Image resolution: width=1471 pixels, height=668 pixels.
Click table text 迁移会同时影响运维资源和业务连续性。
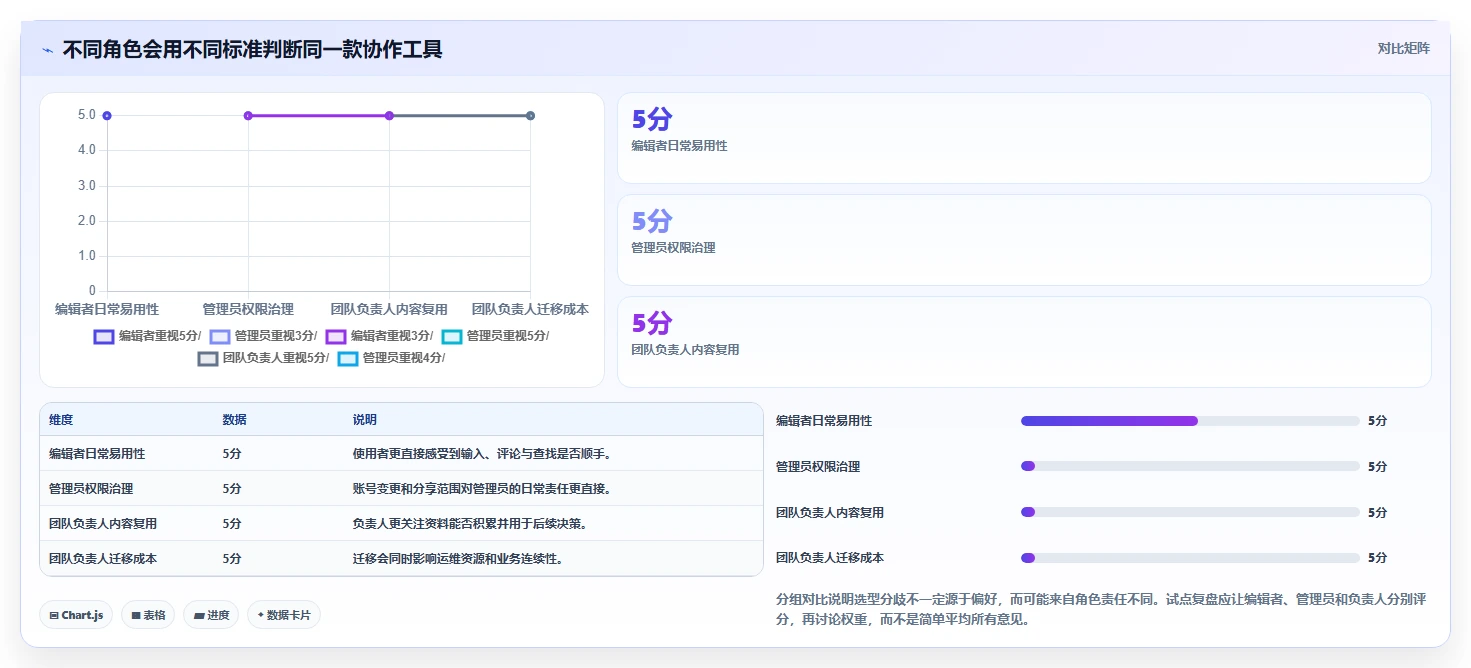[458, 559]
